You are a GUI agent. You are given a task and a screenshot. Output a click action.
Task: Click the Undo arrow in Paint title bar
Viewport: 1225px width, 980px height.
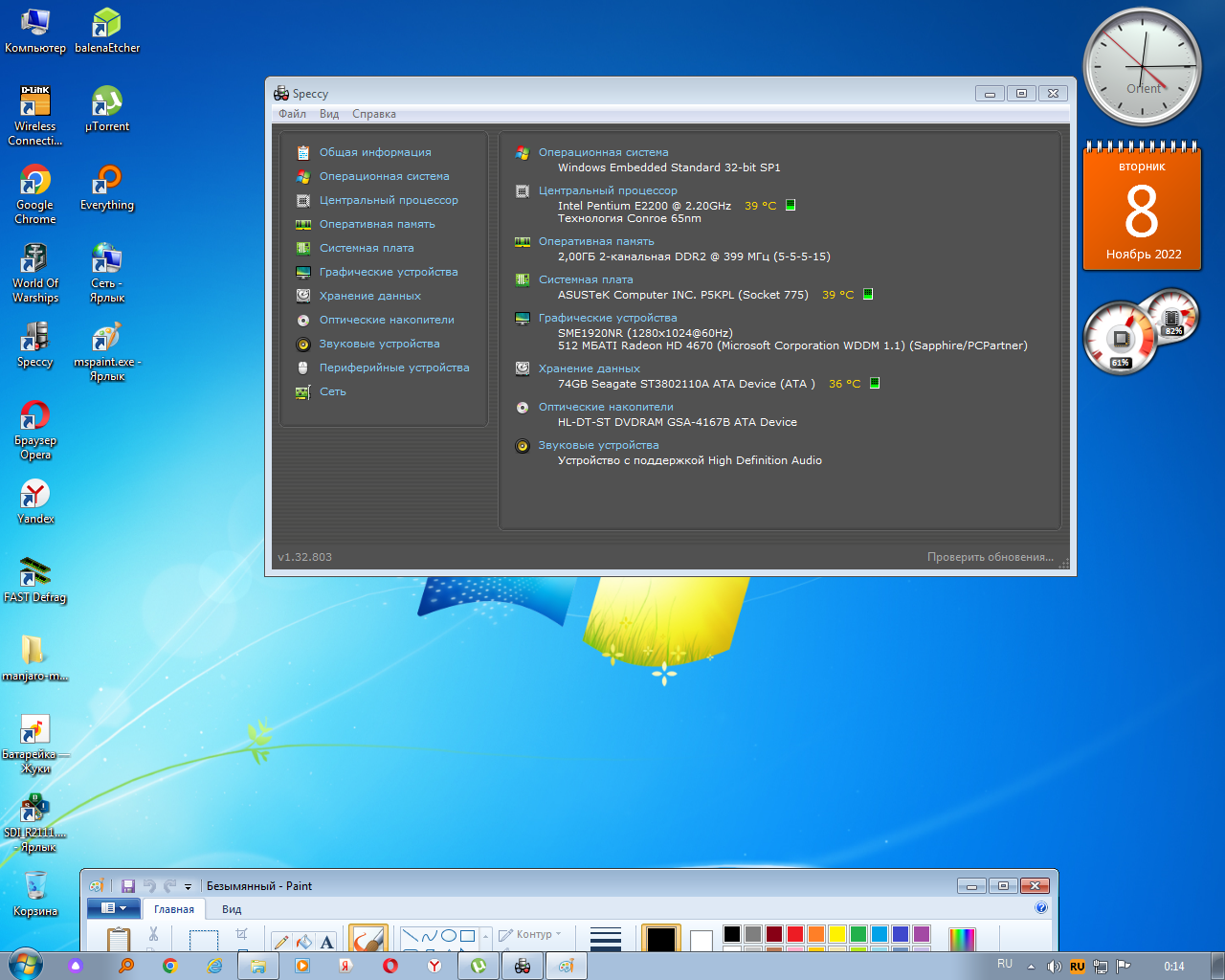149,886
